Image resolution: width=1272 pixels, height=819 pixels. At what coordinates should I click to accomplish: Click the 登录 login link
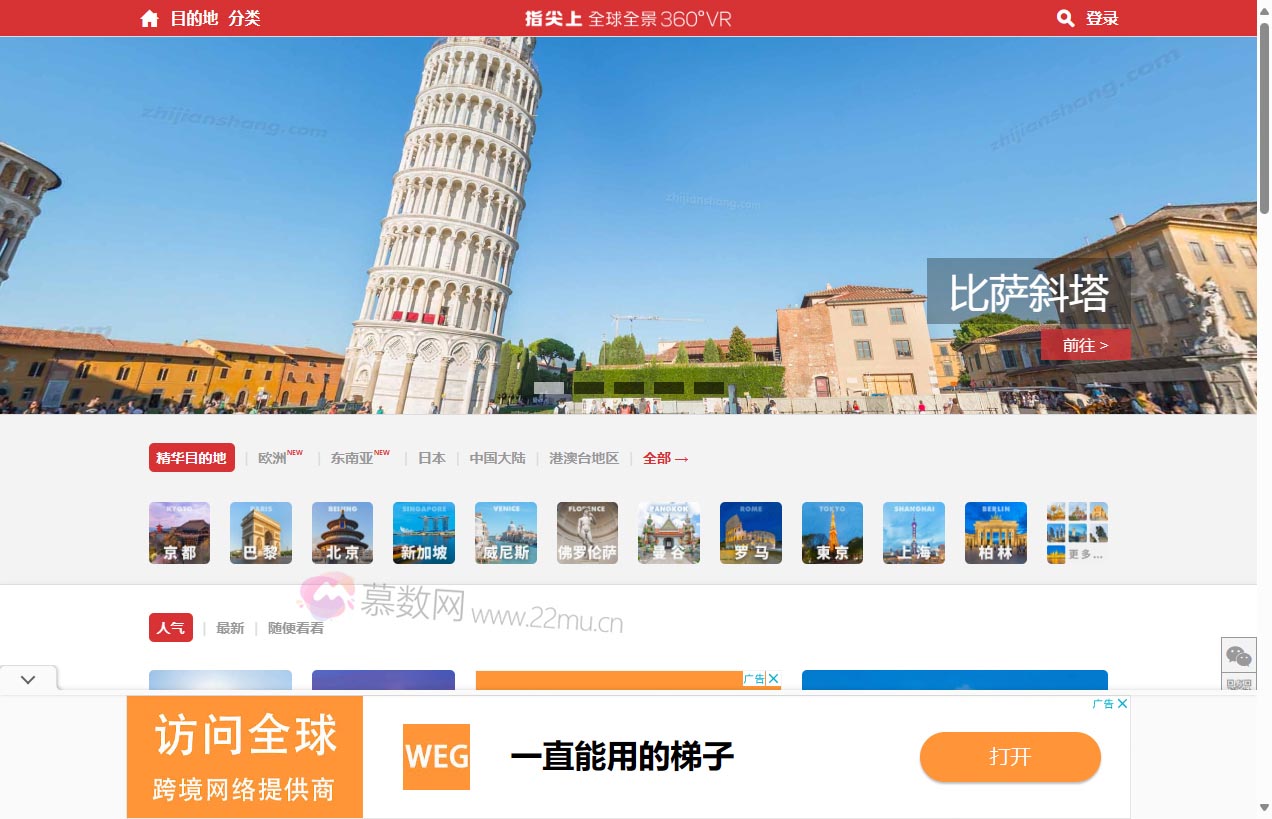tap(1101, 17)
